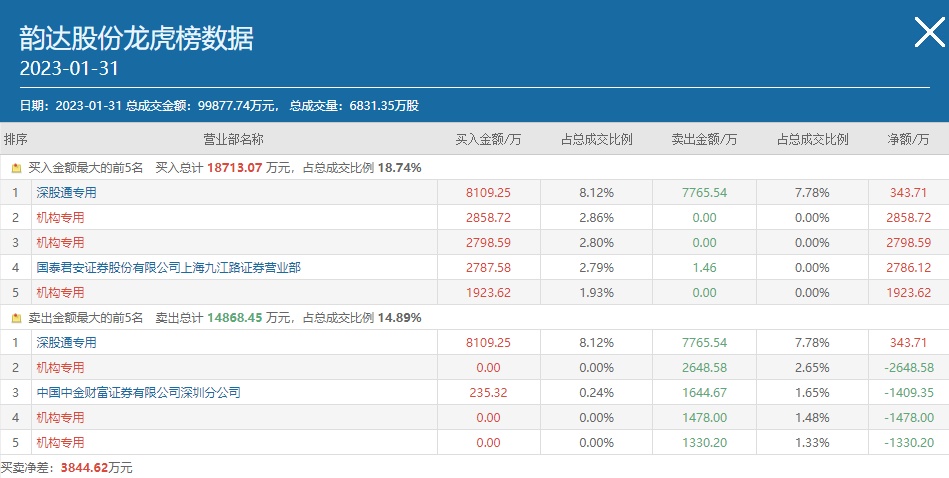Click the 营业部名称 column header
This screenshot has height=478, width=949.
233,139
